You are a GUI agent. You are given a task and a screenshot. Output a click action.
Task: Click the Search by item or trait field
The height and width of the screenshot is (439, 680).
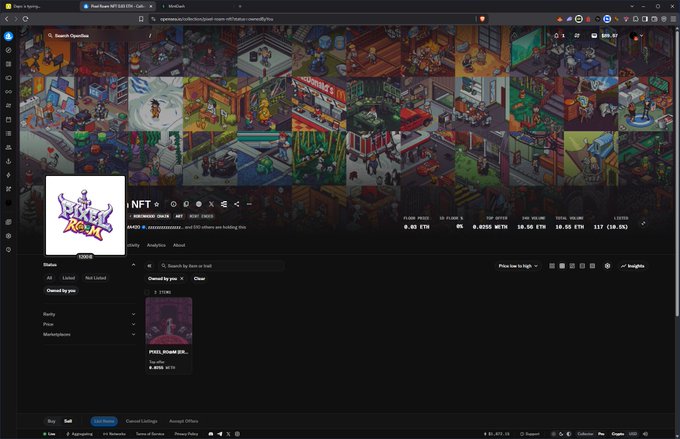tap(221, 265)
